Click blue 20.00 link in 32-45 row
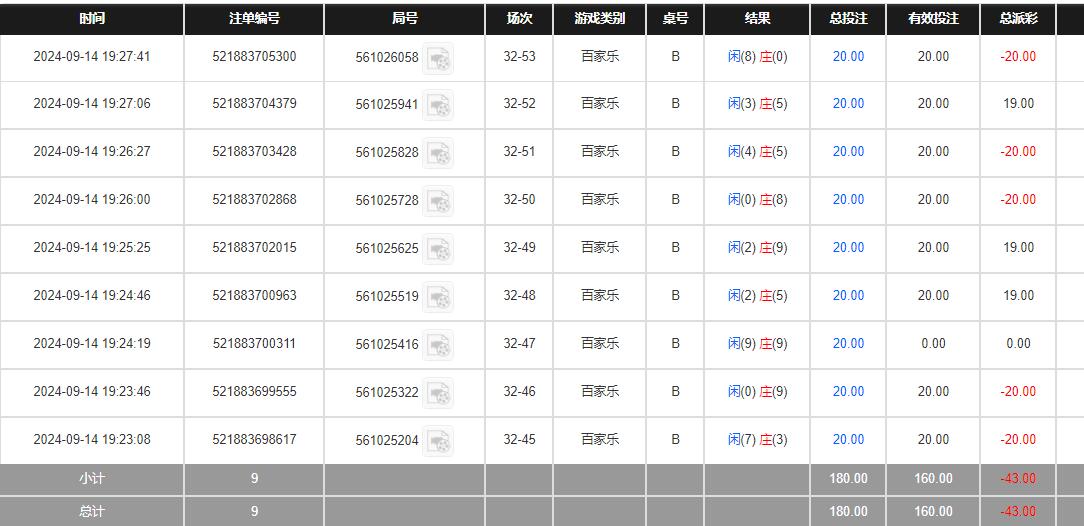The image size is (1084, 526). (848, 440)
